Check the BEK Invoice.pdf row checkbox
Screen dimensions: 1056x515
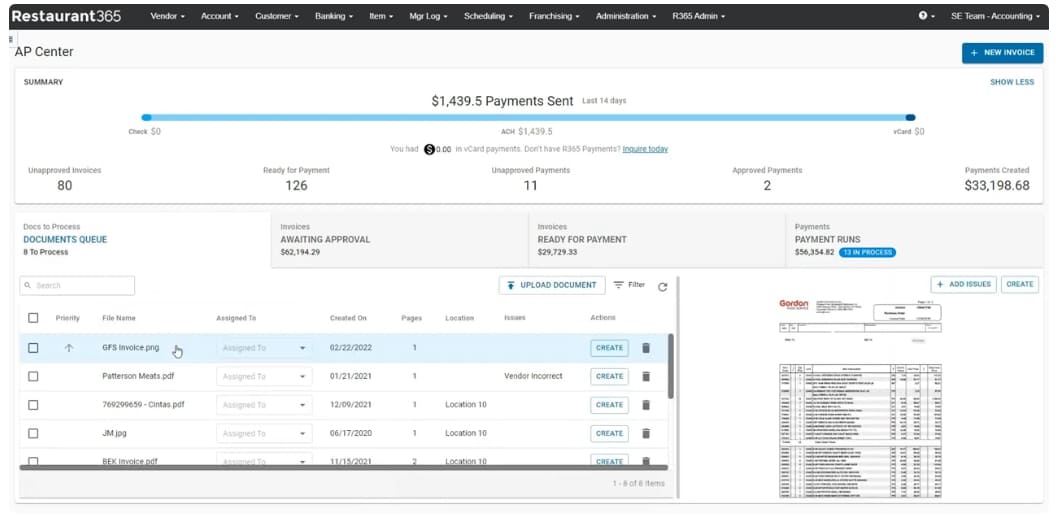pos(33,462)
